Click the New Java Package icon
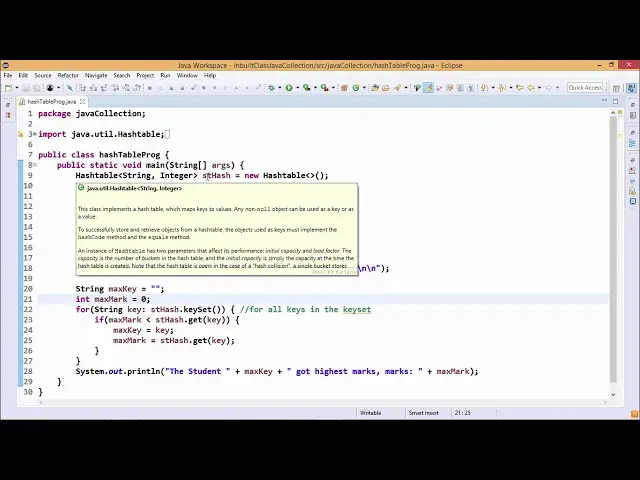640x480 pixels. 344,88
